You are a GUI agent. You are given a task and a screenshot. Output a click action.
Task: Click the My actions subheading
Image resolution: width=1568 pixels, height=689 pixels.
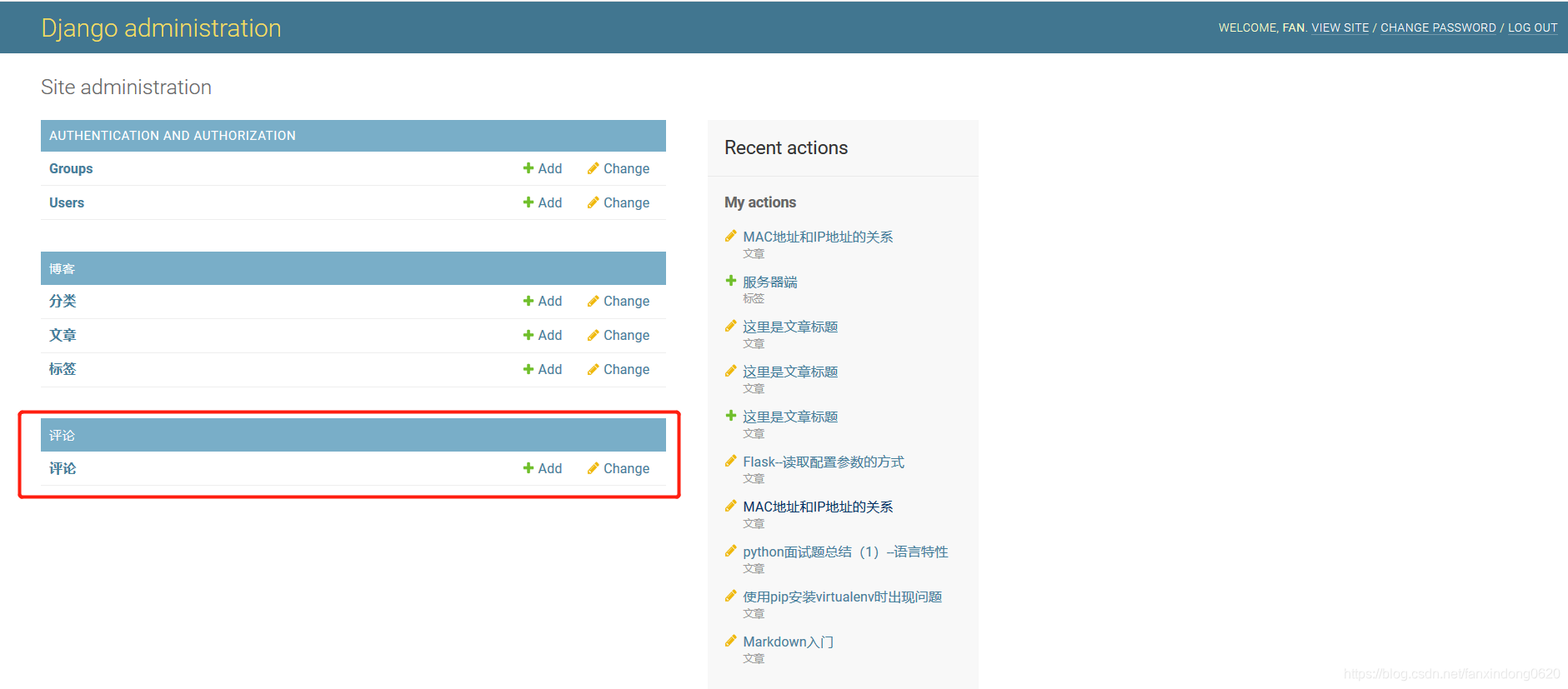coord(760,202)
